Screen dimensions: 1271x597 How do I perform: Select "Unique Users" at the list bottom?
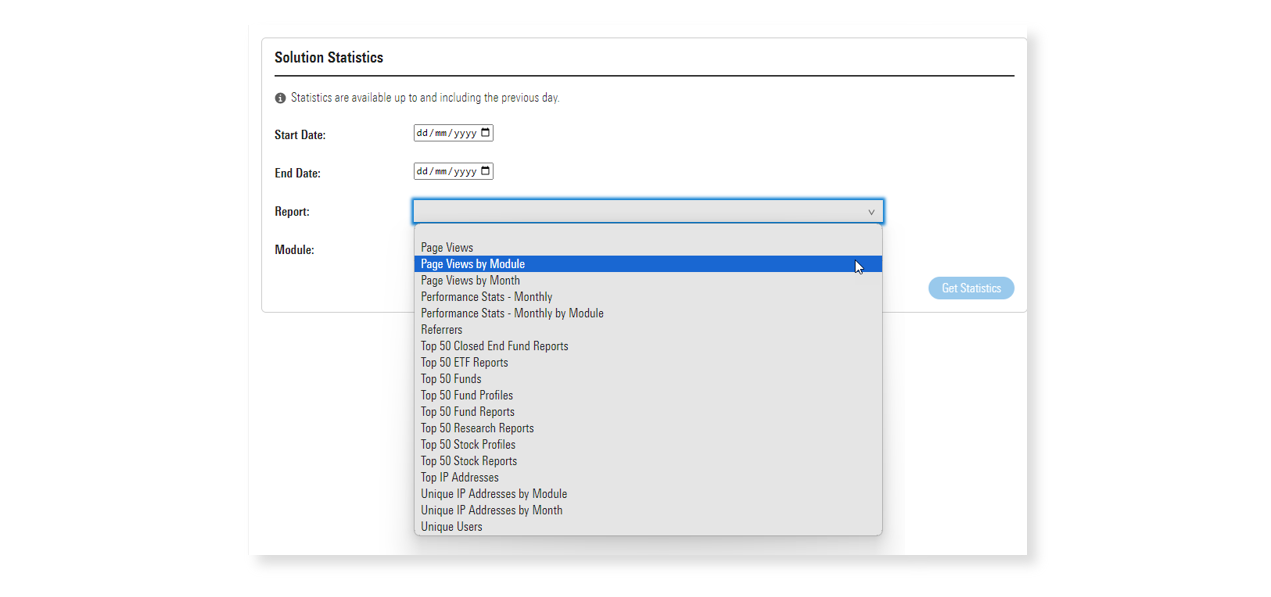(x=451, y=526)
